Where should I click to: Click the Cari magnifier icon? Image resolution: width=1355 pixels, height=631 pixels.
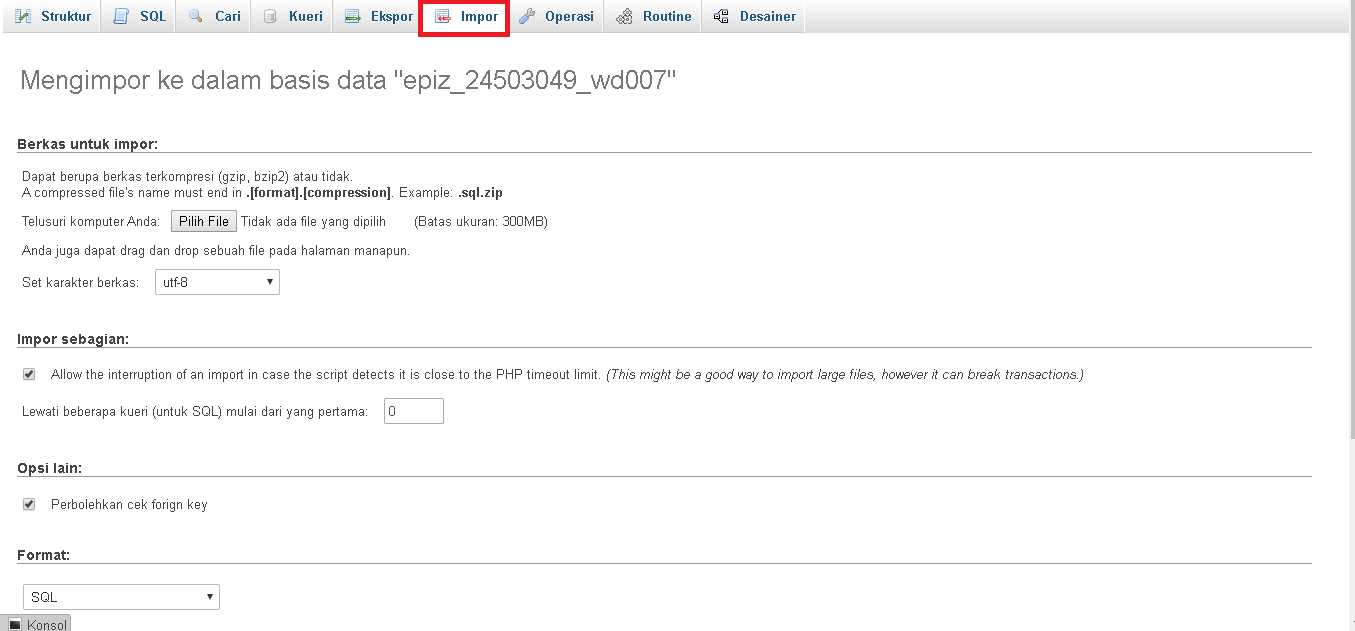(x=196, y=16)
